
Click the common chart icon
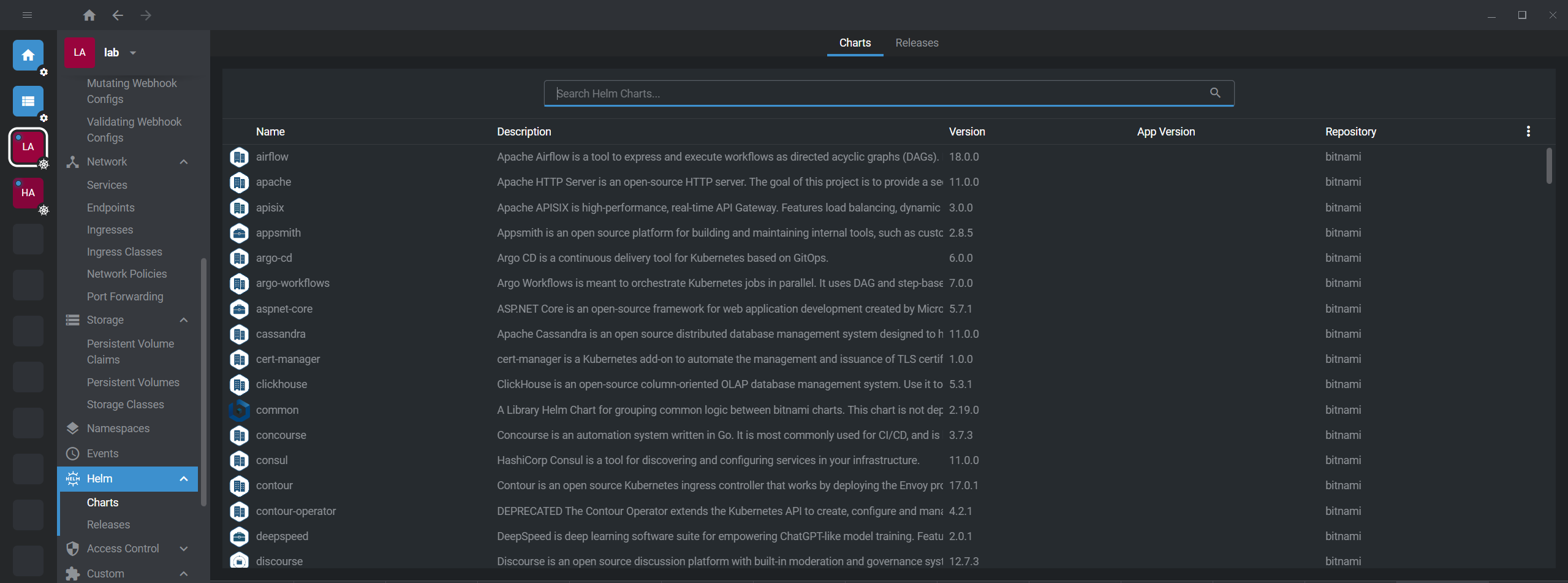[x=239, y=410]
